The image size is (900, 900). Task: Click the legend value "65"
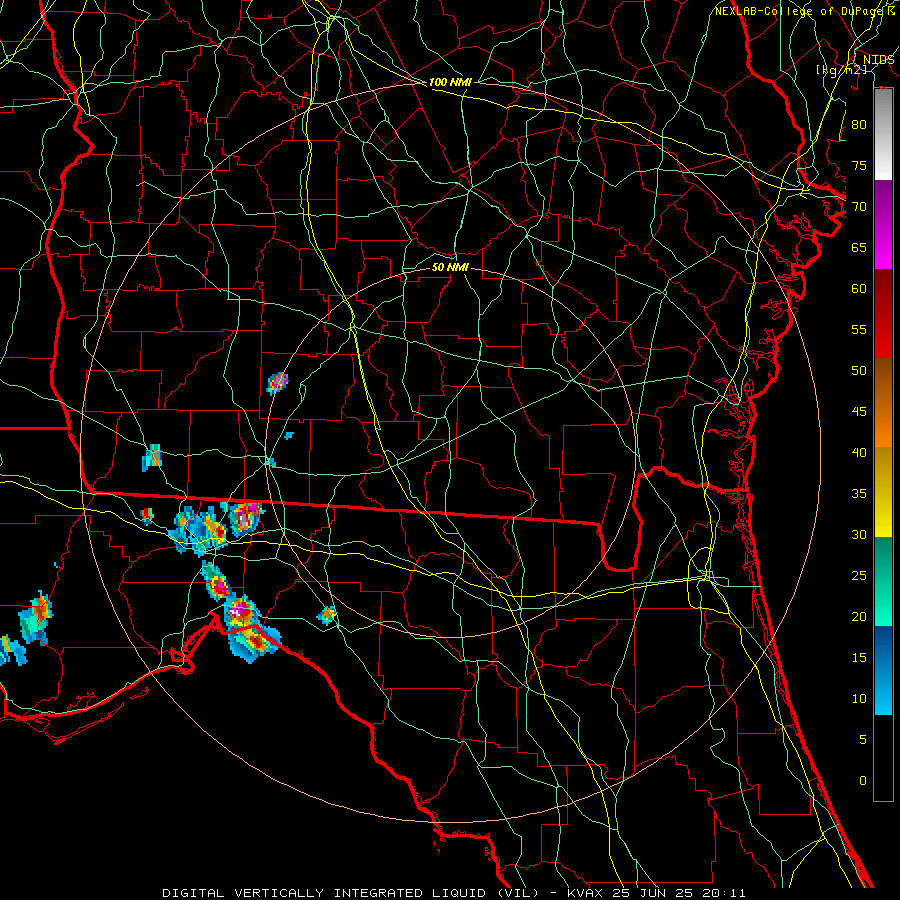859,247
